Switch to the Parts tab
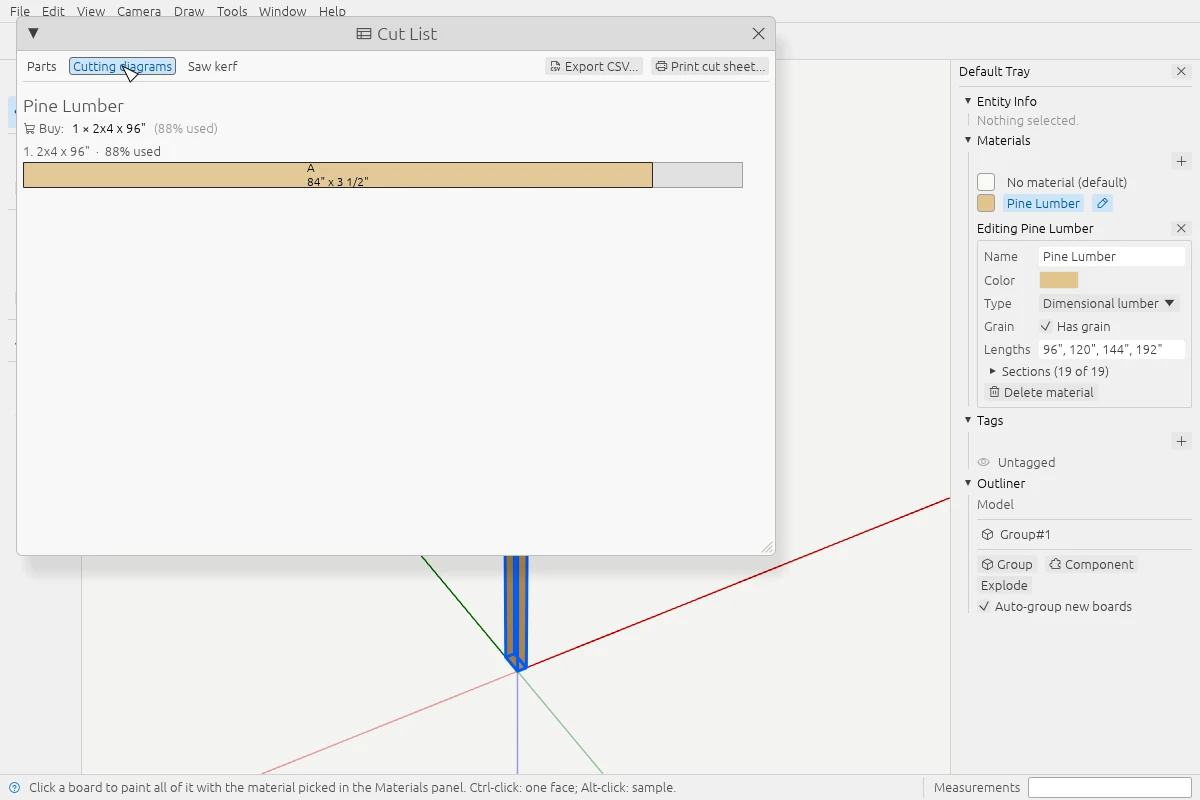This screenshot has width=1200, height=800. [42, 66]
